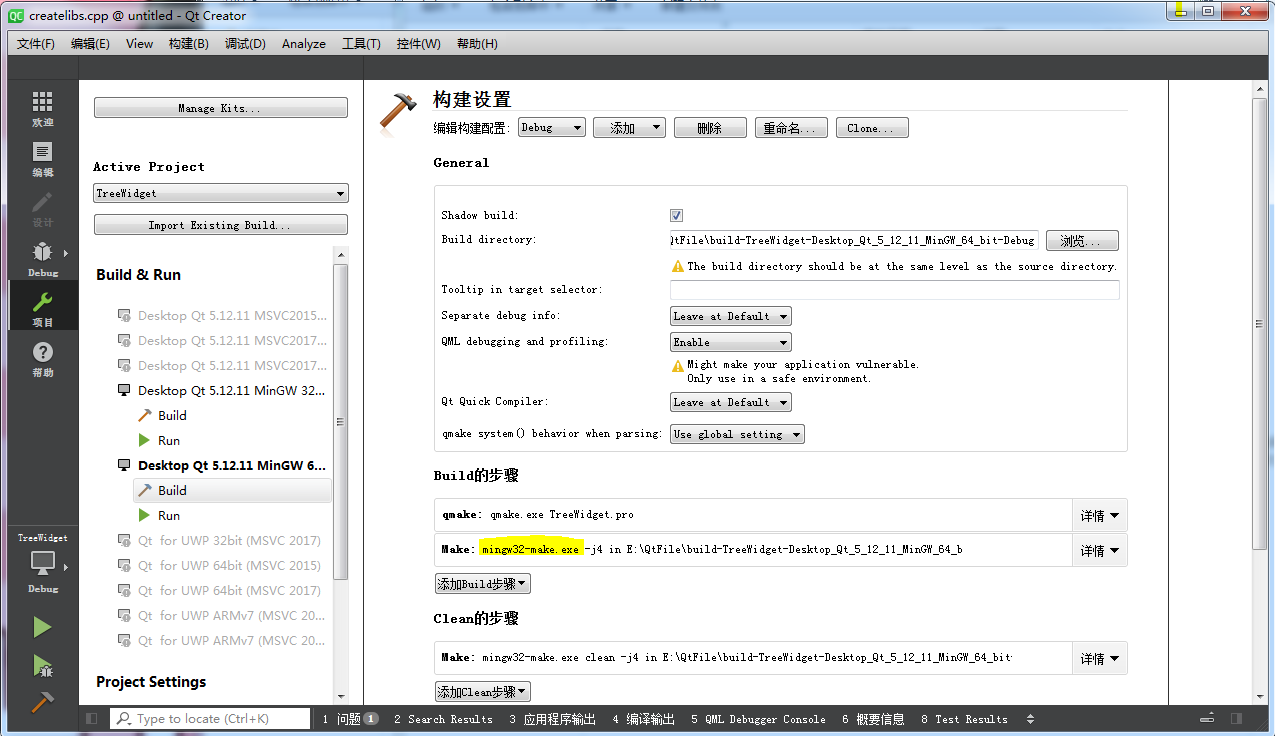Click the build directory warning icon
Screen dimensions: 1275x736
678,266
